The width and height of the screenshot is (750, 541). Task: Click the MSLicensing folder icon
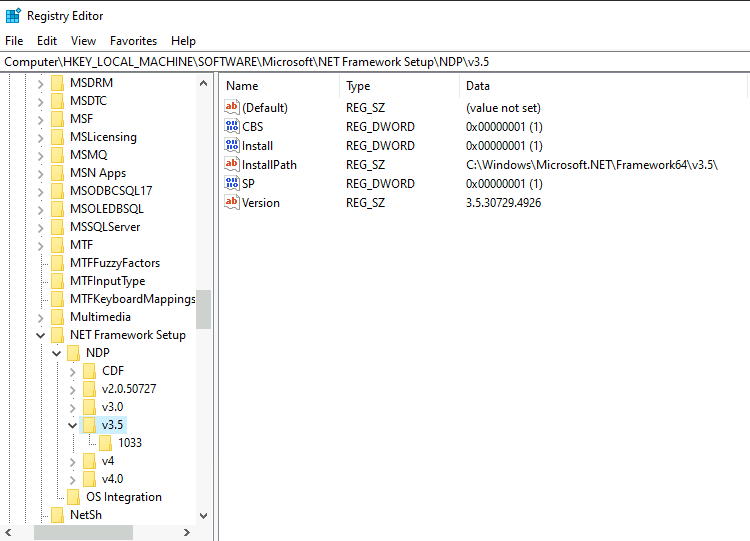click(57, 137)
